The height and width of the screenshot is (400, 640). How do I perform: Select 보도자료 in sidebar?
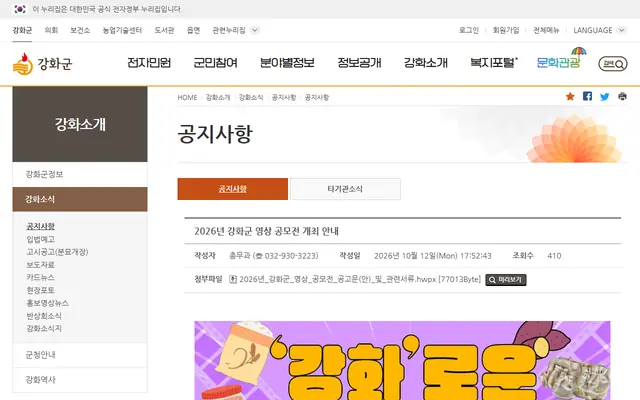(40, 264)
